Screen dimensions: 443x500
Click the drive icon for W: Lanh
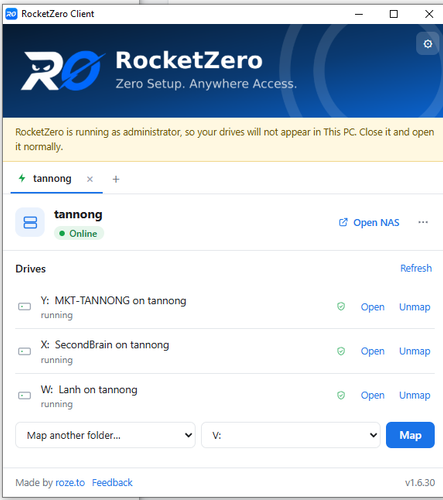(x=24, y=395)
